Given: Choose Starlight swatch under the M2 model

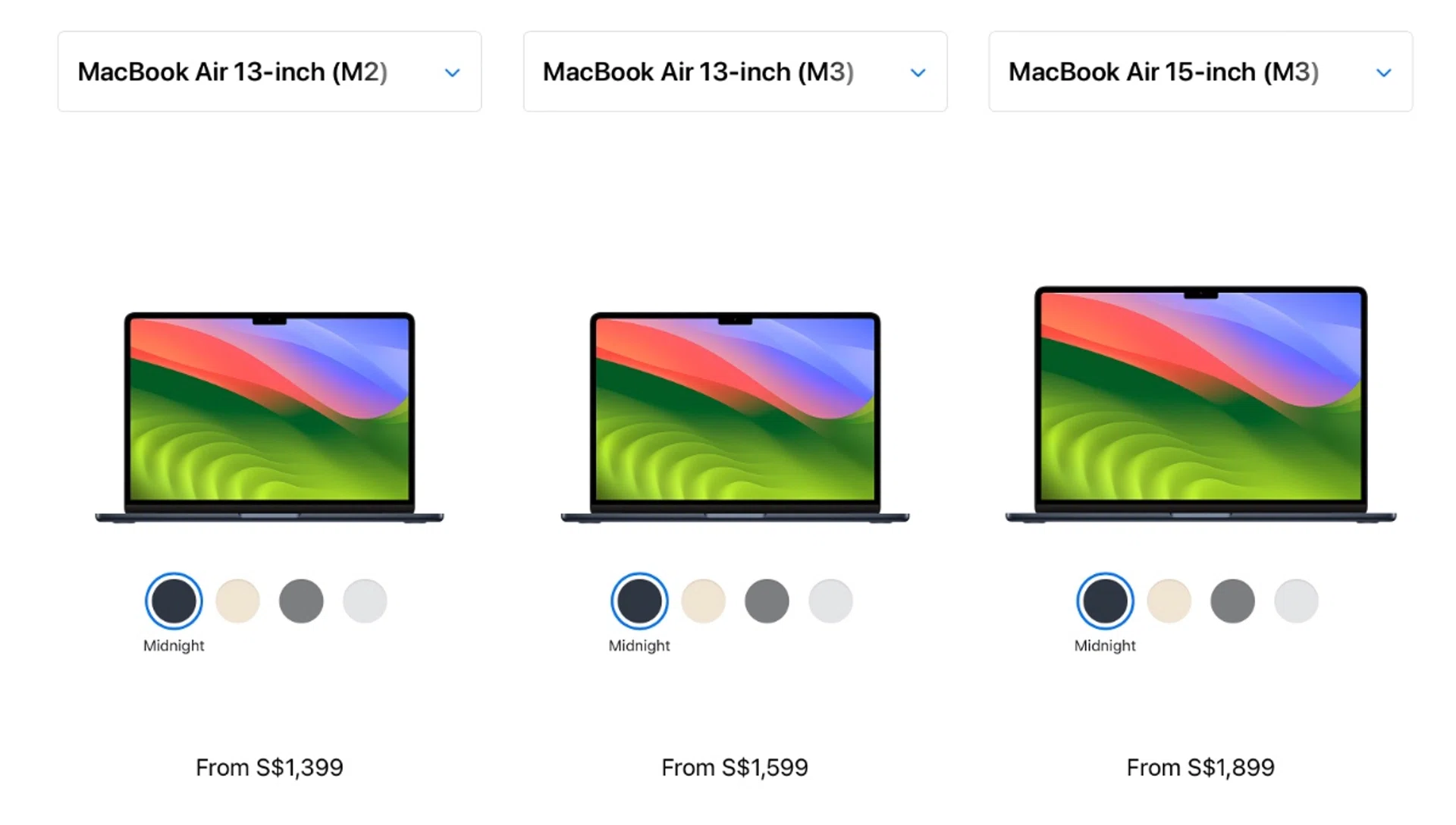Looking at the screenshot, I should [238, 601].
